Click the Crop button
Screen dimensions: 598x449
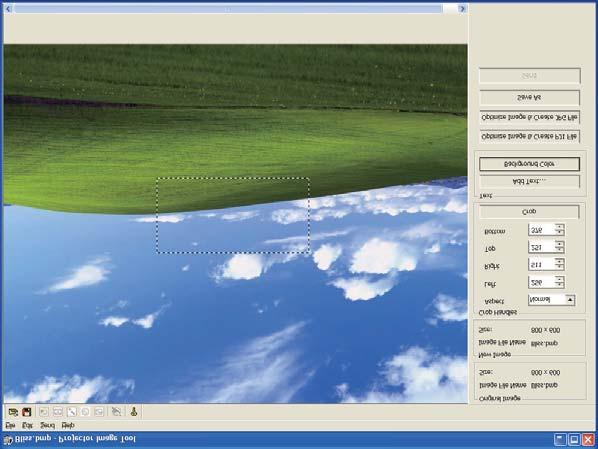click(529, 211)
